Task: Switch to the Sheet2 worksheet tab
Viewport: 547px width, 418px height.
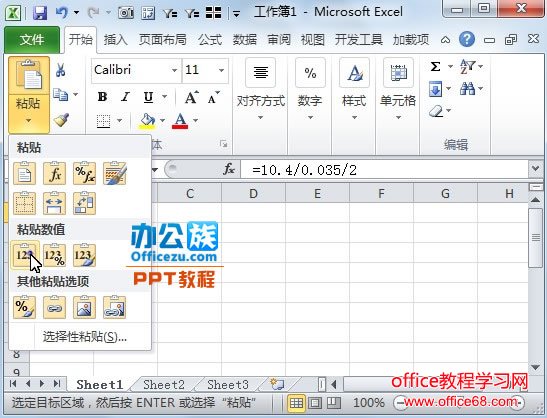Action: click(164, 385)
